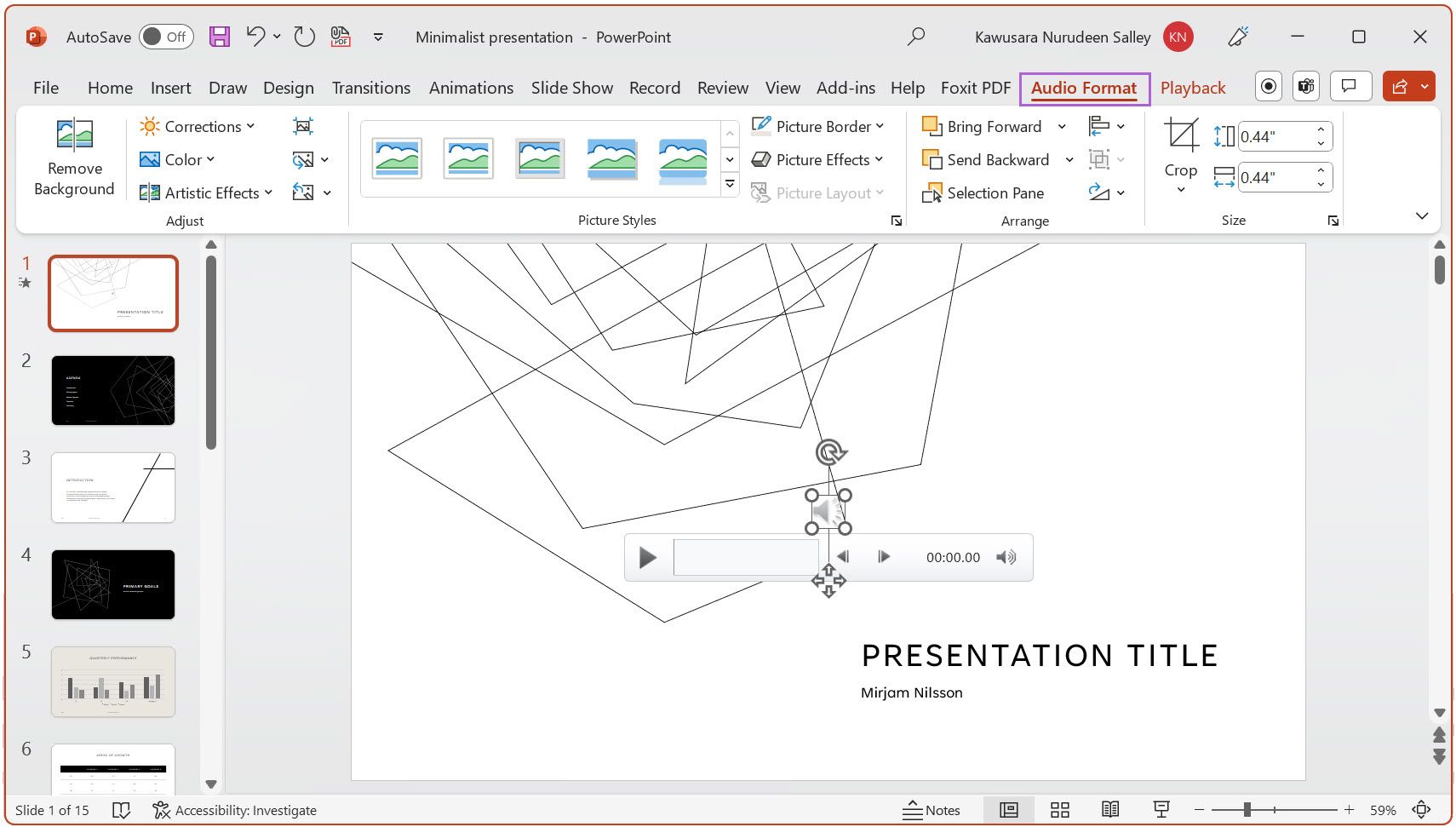The width and height of the screenshot is (1456, 827).
Task: Click the Foxit PDF quick access icon
Action: tap(341, 37)
